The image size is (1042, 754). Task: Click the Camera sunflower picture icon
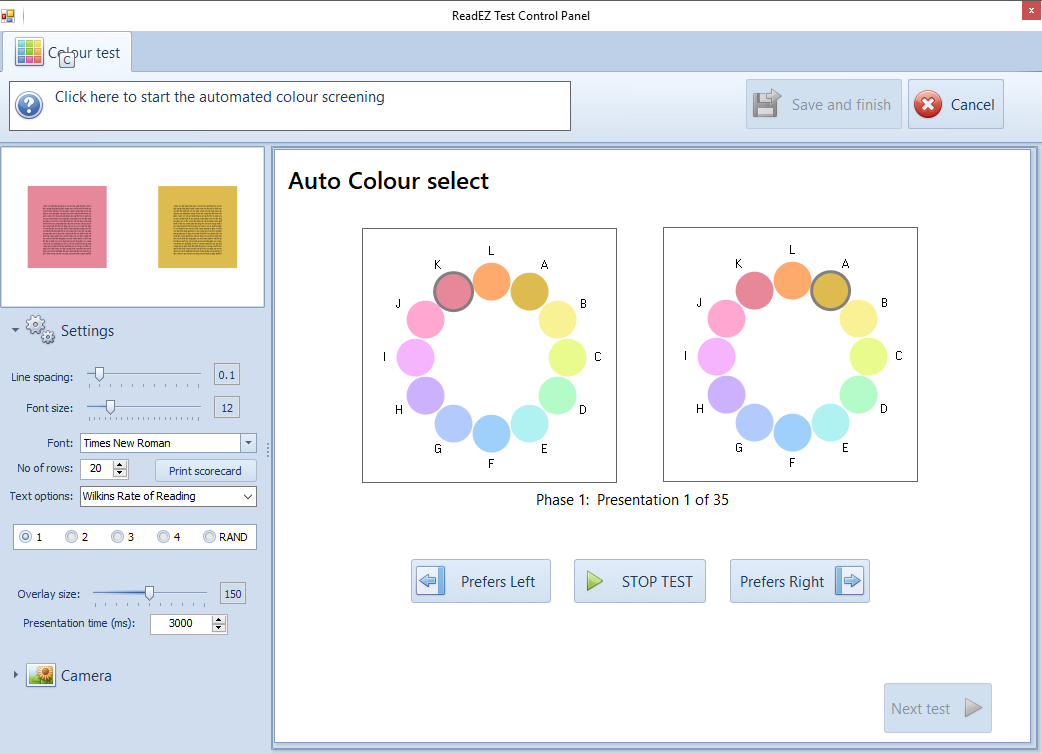(41, 676)
